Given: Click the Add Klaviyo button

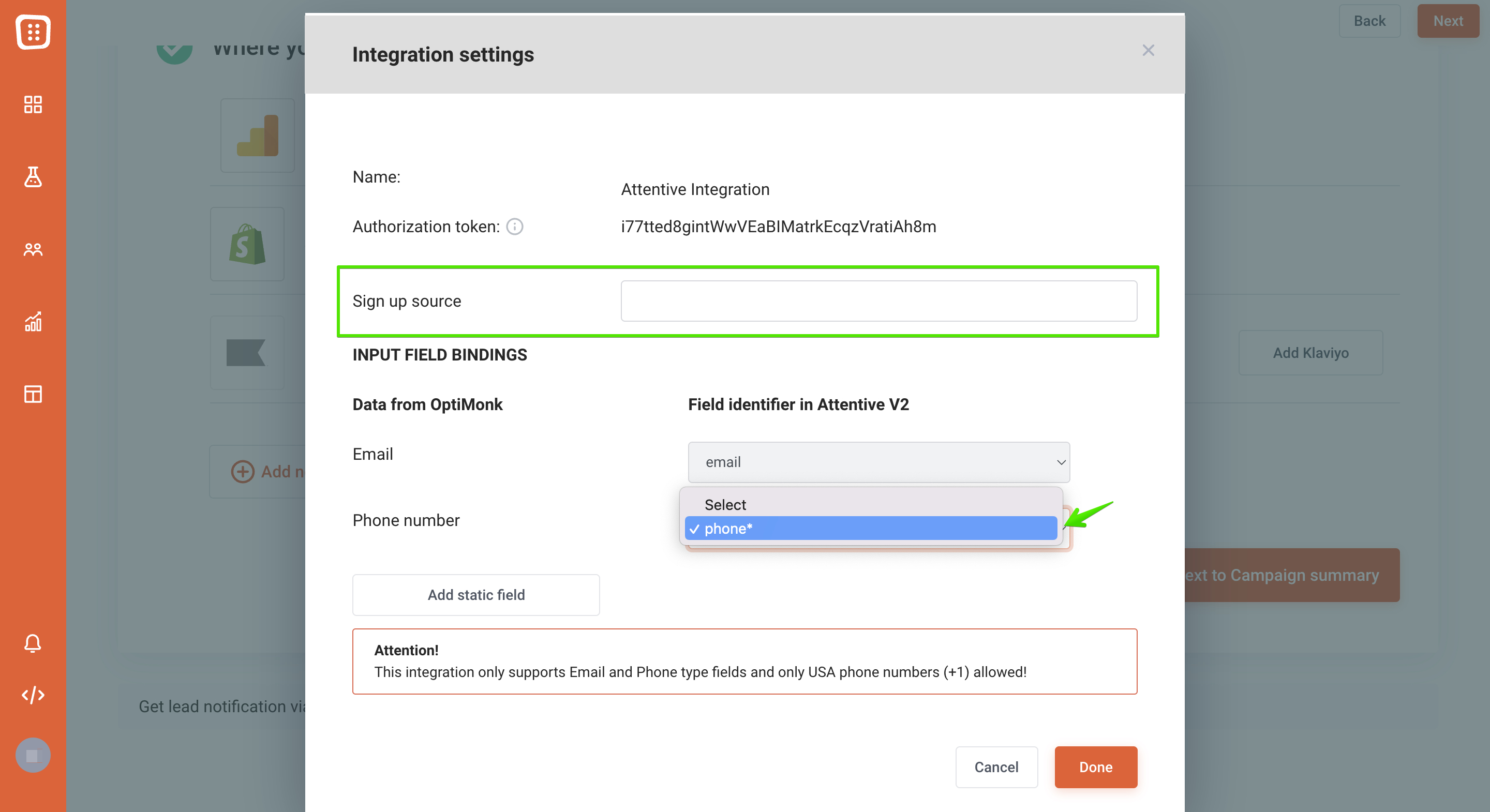Looking at the screenshot, I should click(x=1310, y=353).
